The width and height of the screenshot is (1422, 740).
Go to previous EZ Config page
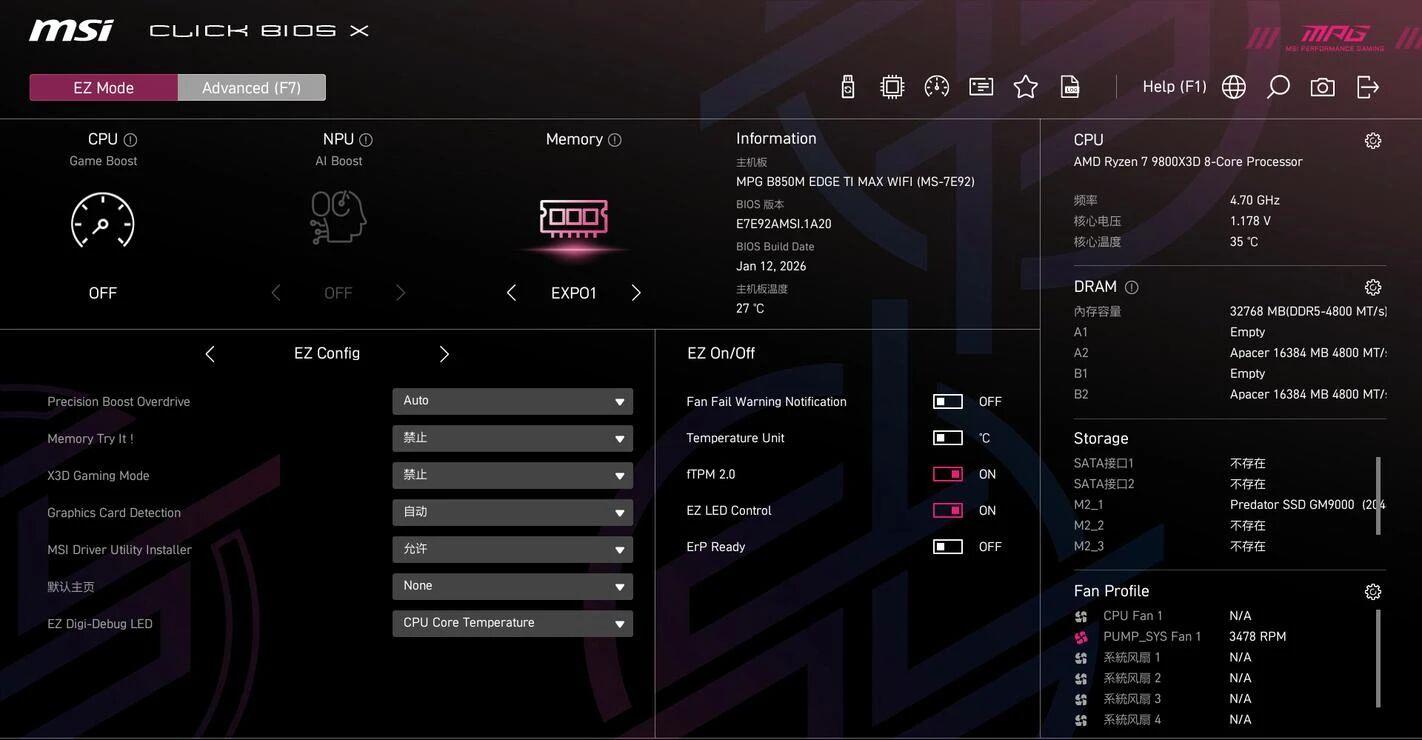coord(210,354)
